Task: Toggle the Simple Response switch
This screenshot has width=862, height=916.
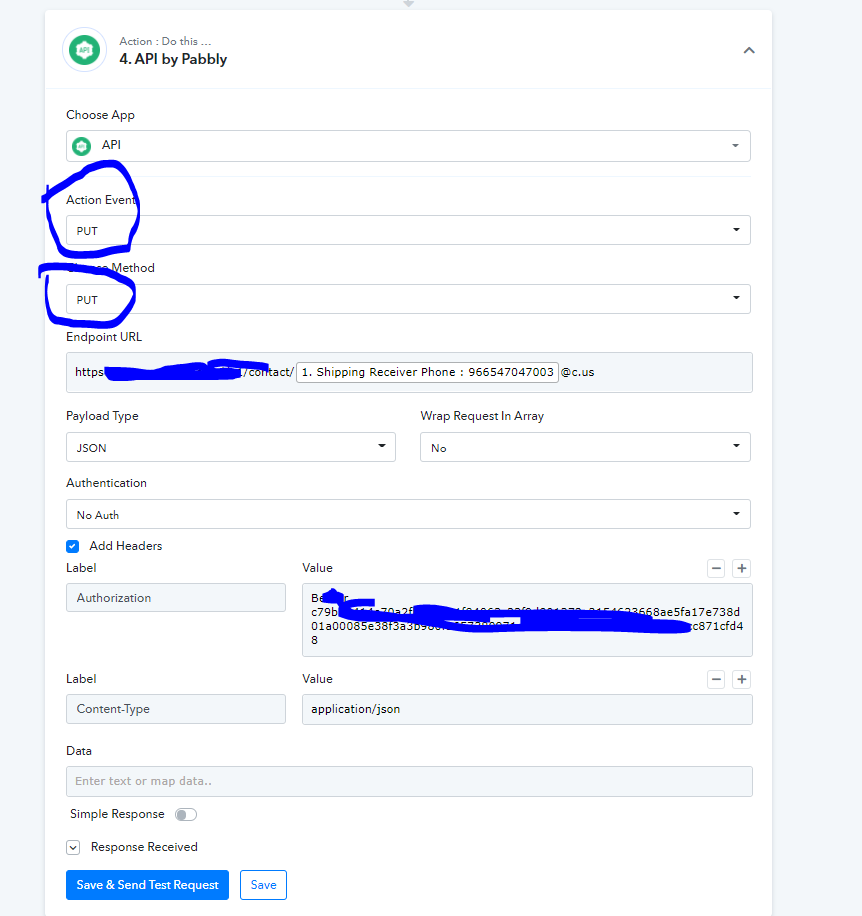Action: pyautogui.click(x=186, y=814)
